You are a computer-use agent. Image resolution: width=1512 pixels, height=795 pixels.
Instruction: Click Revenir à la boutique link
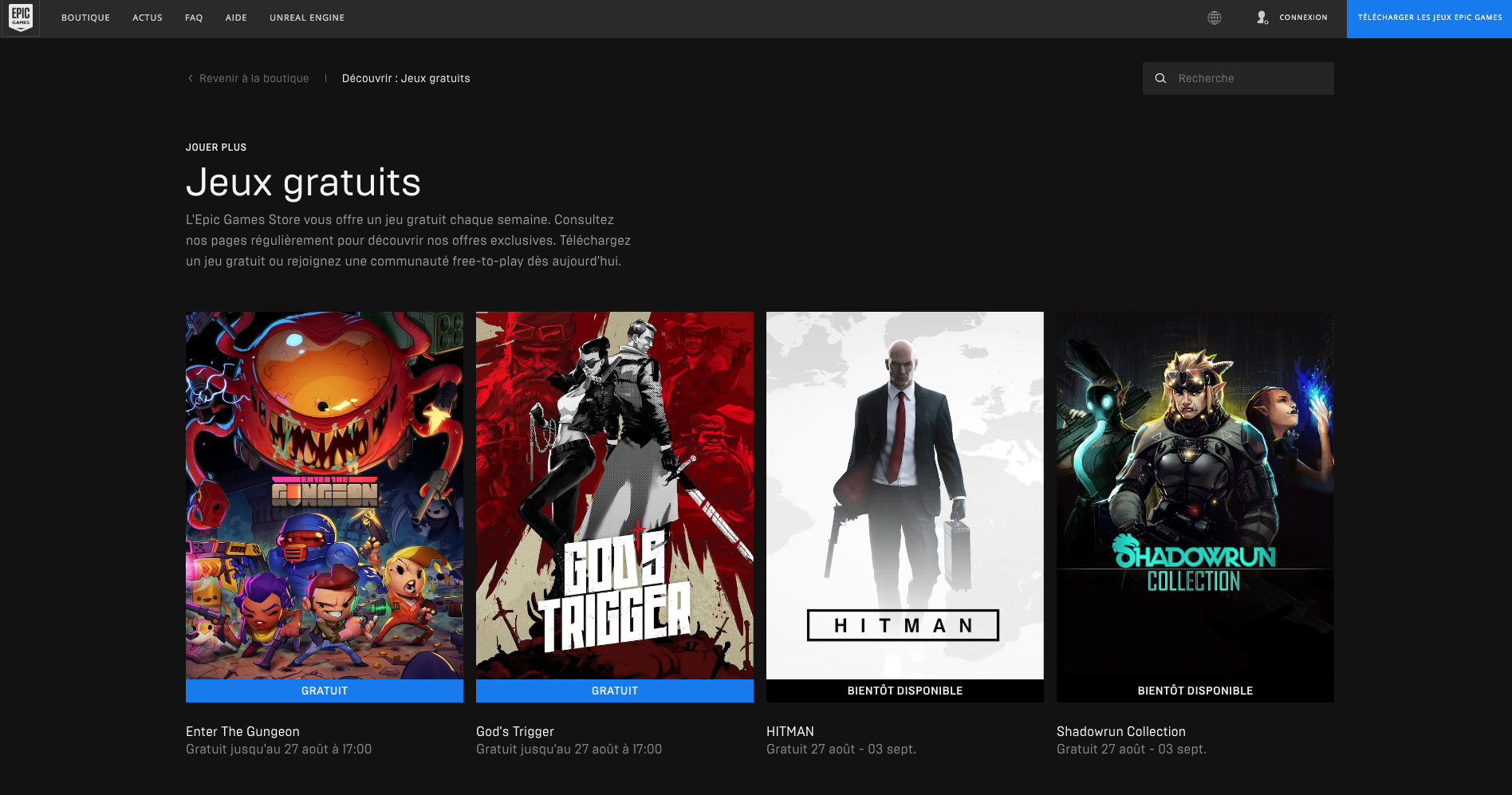click(254, 78)
